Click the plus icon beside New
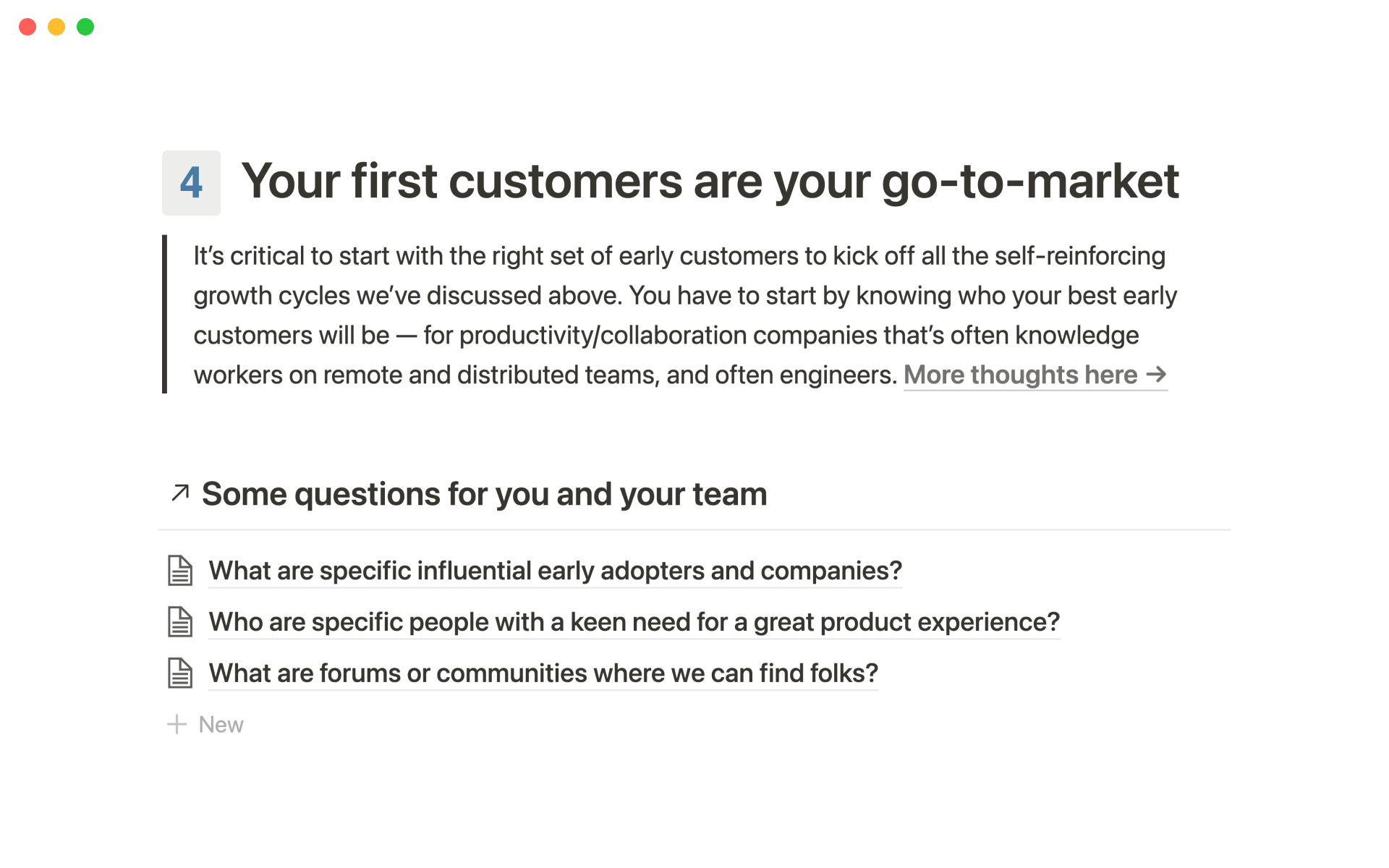The height and width of the screenshot is (868, 1389). (x=177, y=724)
